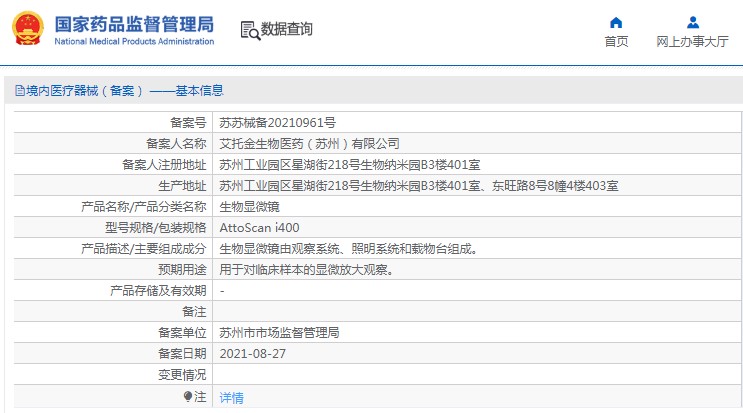743x413 pixels.
Task: Open 网上办事大厅 link
Action: [692, 42]
